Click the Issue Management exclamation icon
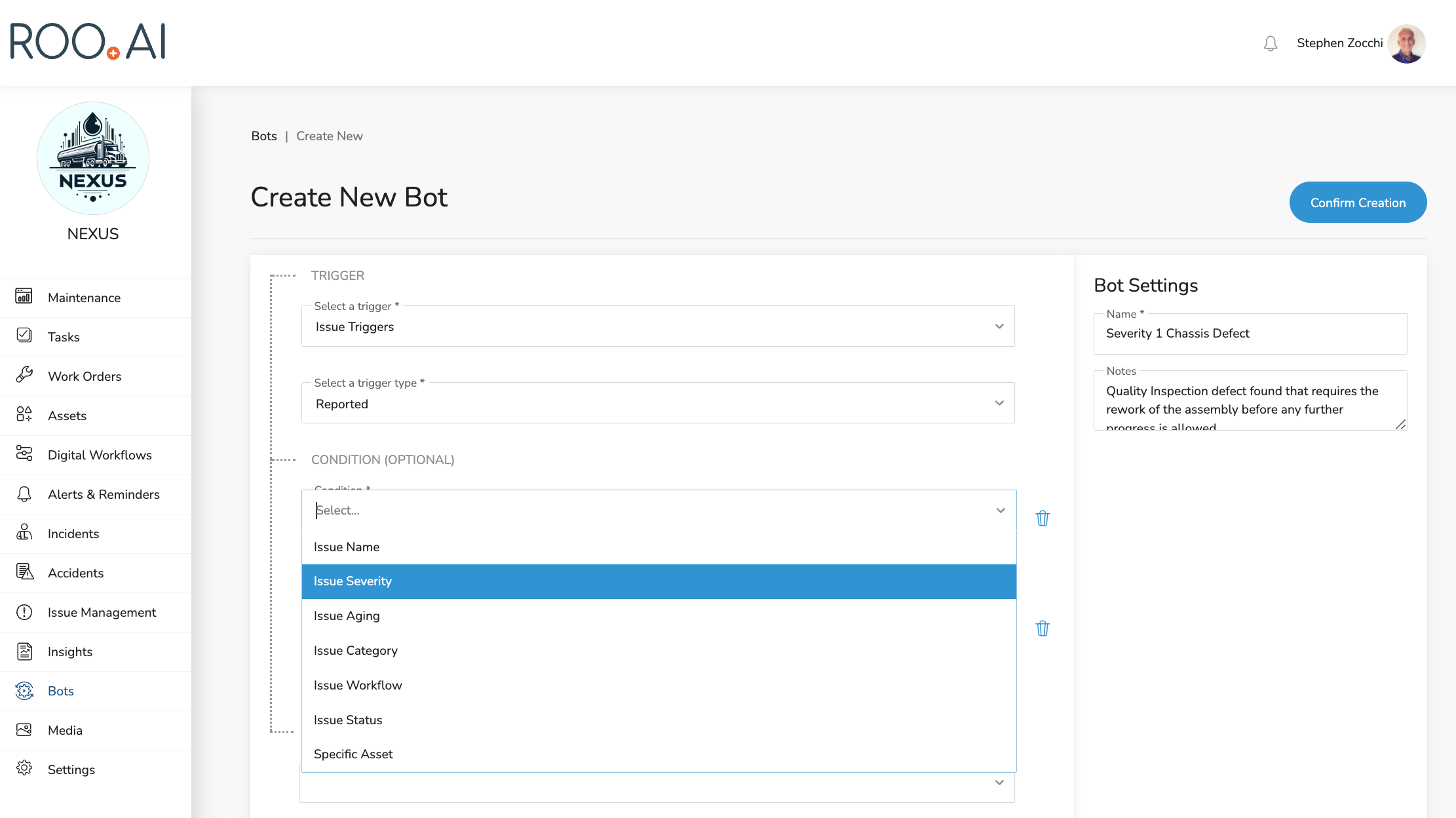This screenshot has width=1456, height=818. coord(24,612)
